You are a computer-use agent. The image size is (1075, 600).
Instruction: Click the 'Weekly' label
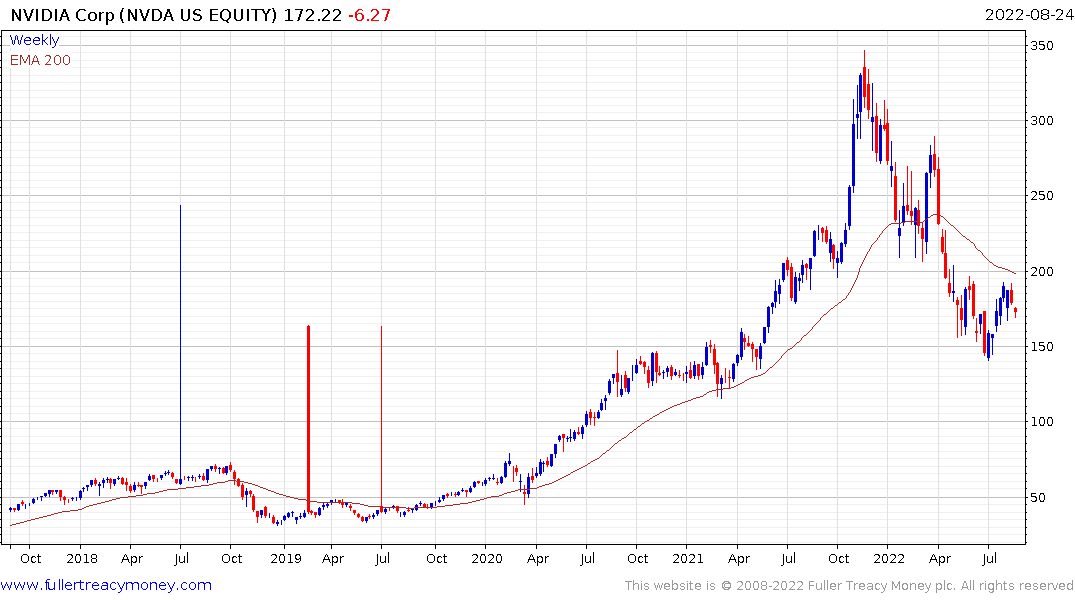pyautogui.click(x=34, y=40)
